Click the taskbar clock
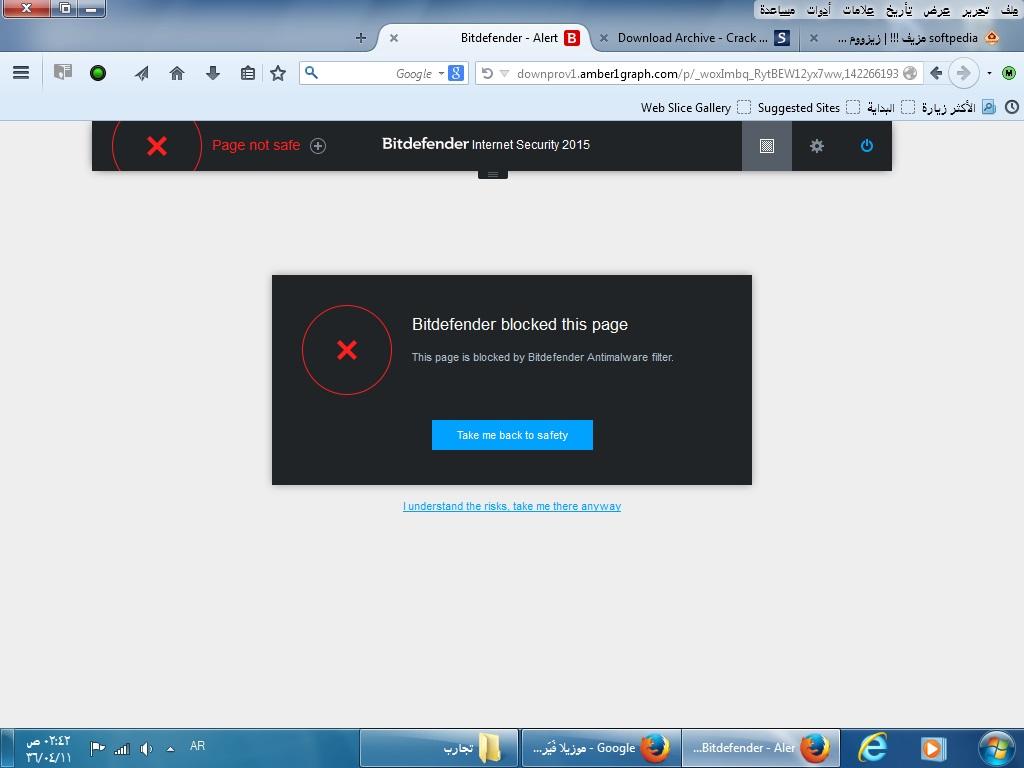1024x768 pixels. pos(48,749)
